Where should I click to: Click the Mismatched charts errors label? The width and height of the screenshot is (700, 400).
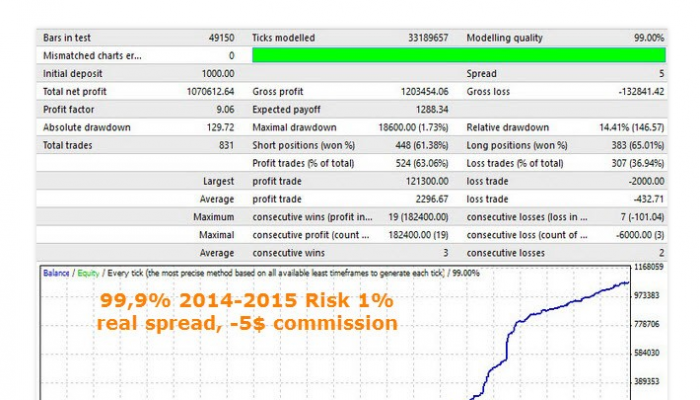tap(92, 56)
